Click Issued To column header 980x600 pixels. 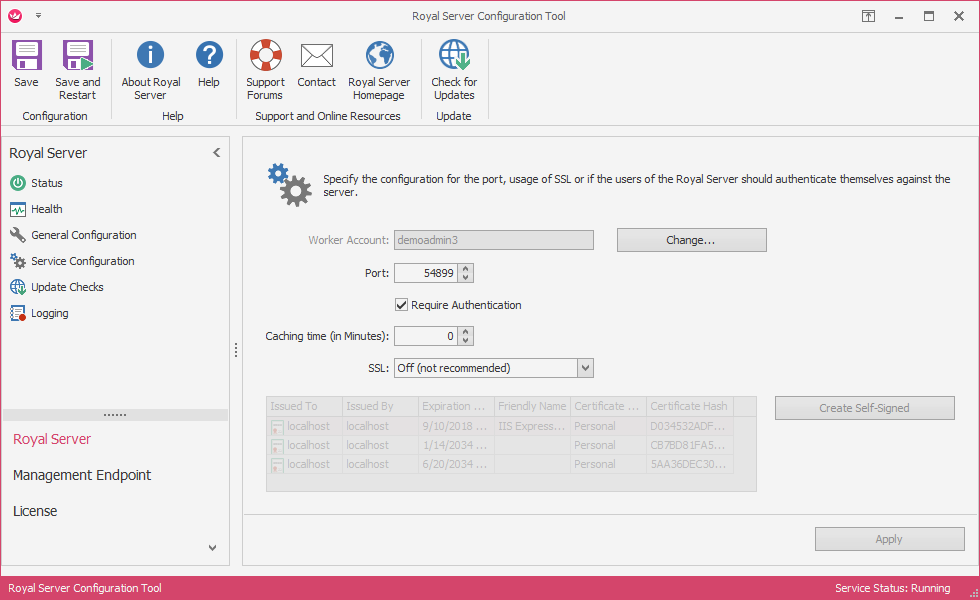(304, 406)
